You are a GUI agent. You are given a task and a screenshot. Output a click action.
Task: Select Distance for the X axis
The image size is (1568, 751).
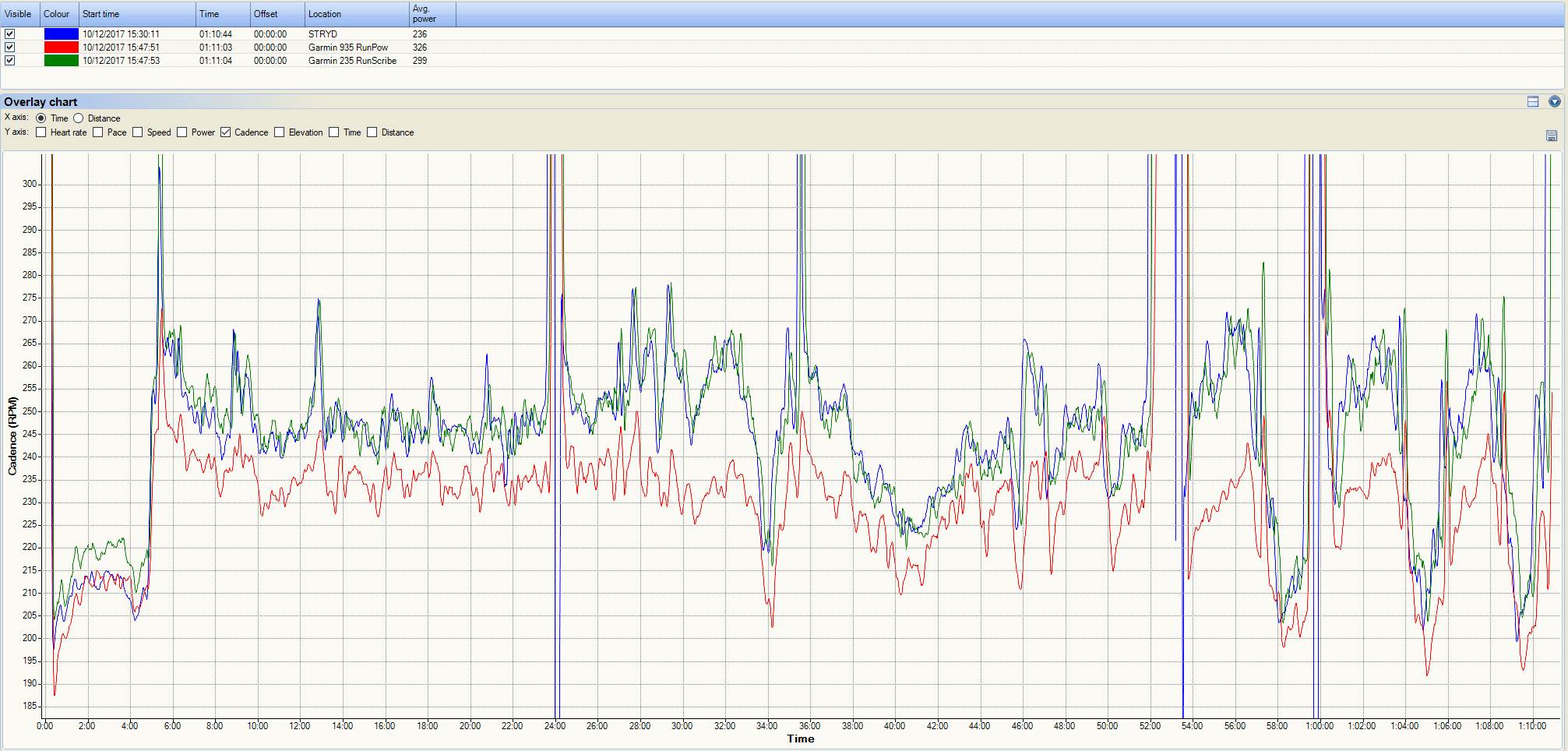[x=79, y=118]
